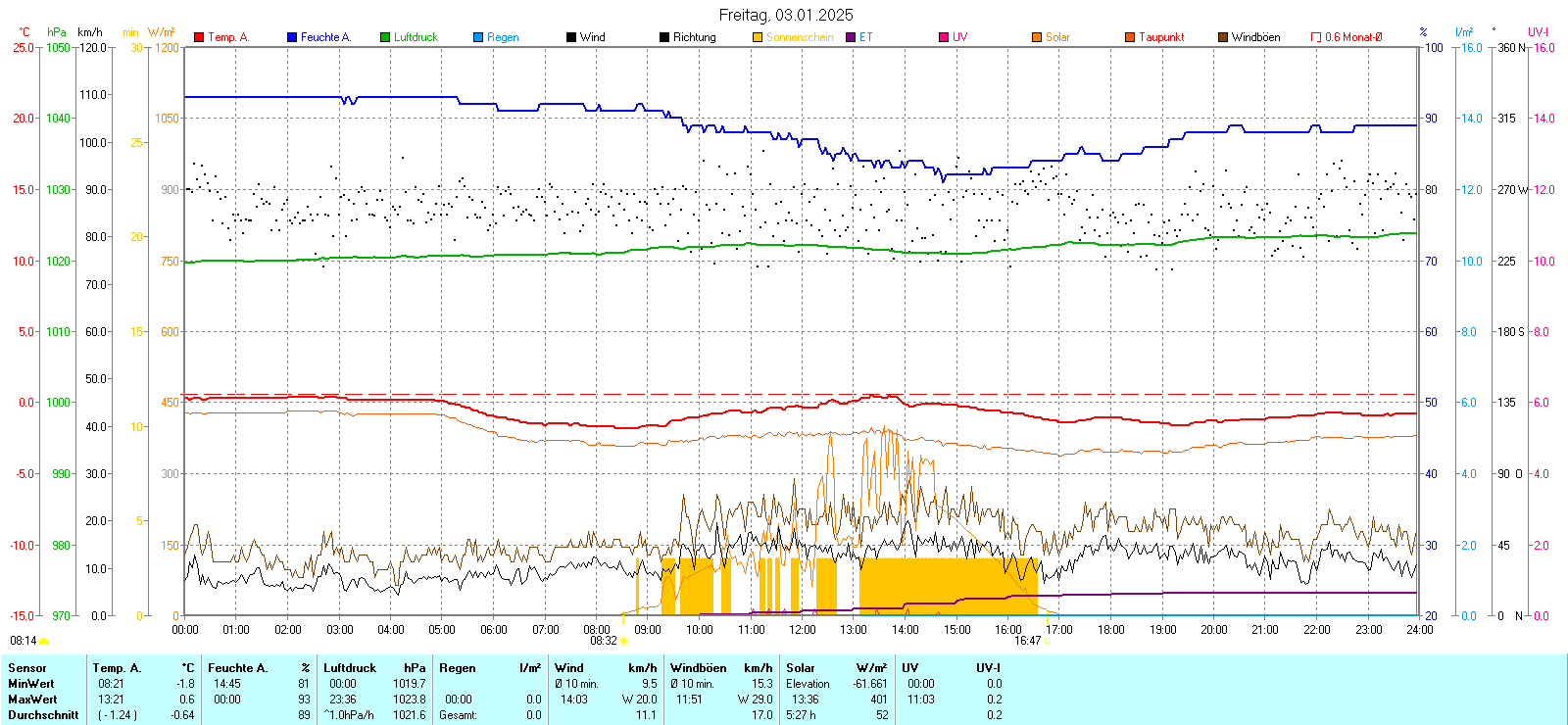Image resolution: width=1568 pixels, height=725 pixels.
Task: Toggle the black Richtung legend square
Action: coord(664,37)
